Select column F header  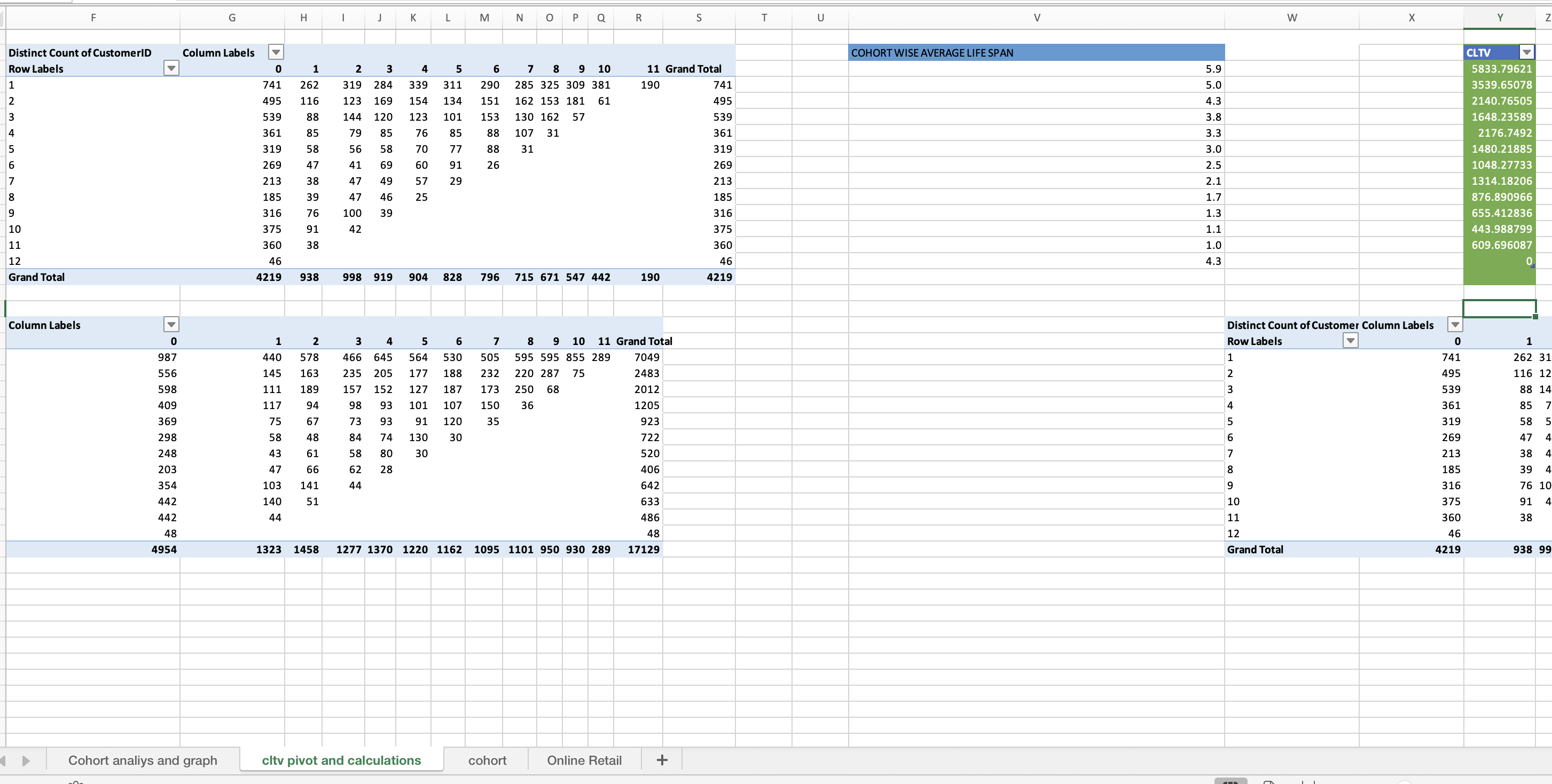93,18
